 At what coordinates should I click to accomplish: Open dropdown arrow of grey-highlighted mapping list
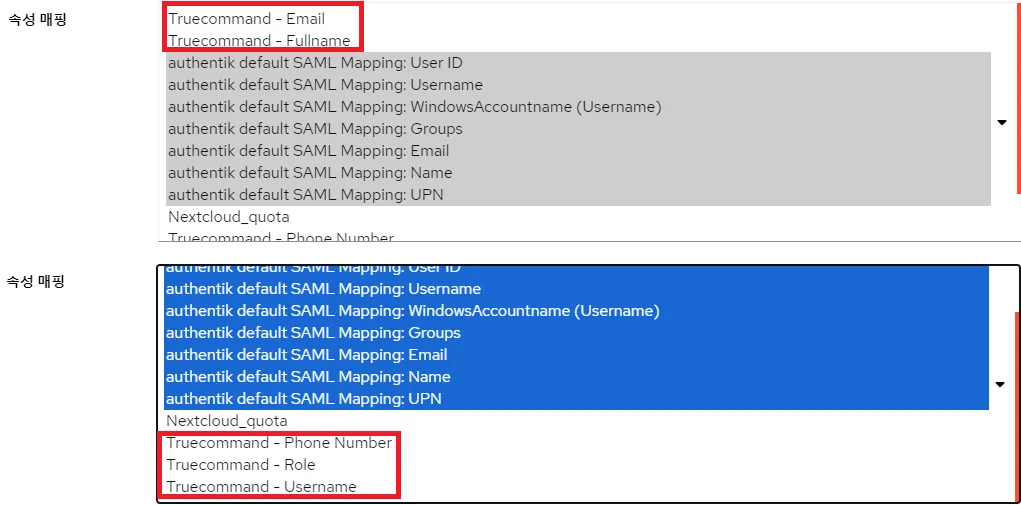click(1002, 122)
